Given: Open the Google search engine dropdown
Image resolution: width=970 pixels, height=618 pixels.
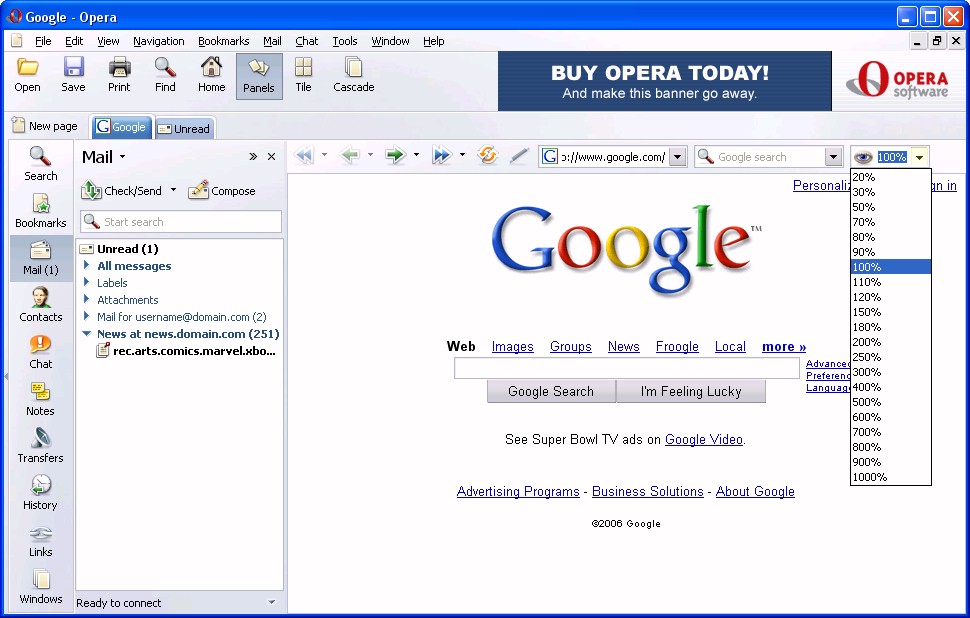Looking at the screenshot, I should (833, 157).
